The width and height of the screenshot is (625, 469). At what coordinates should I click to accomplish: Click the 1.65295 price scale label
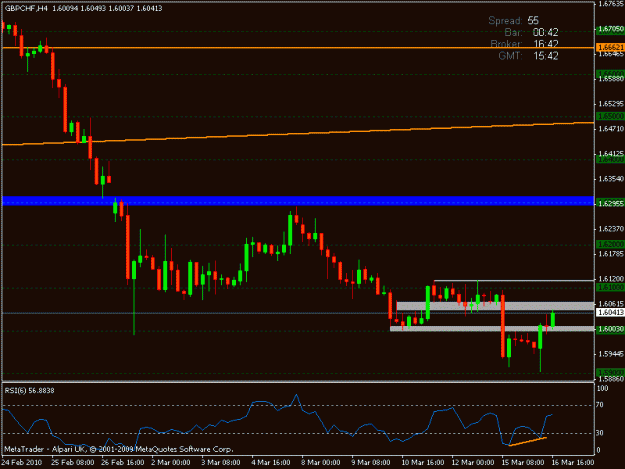(x=611, y=104)
